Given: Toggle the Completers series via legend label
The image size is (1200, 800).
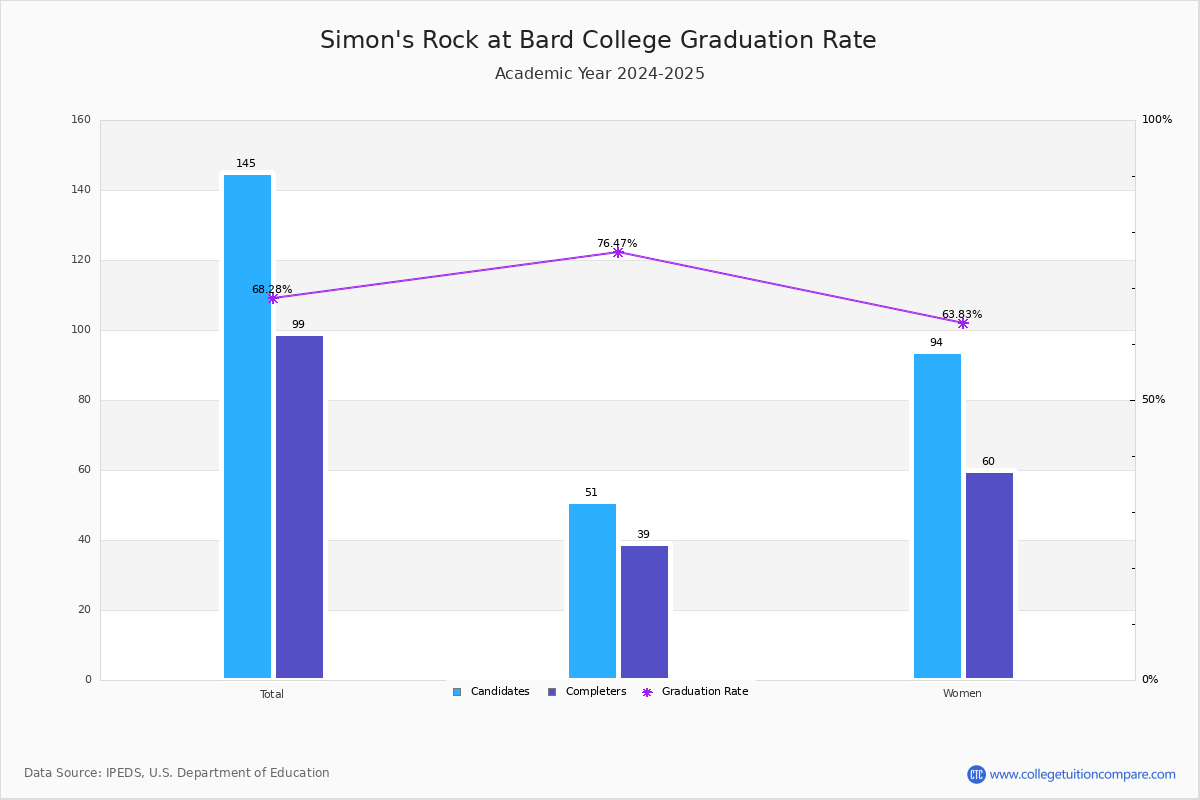Looking at the screenshot, I should 596,692.
